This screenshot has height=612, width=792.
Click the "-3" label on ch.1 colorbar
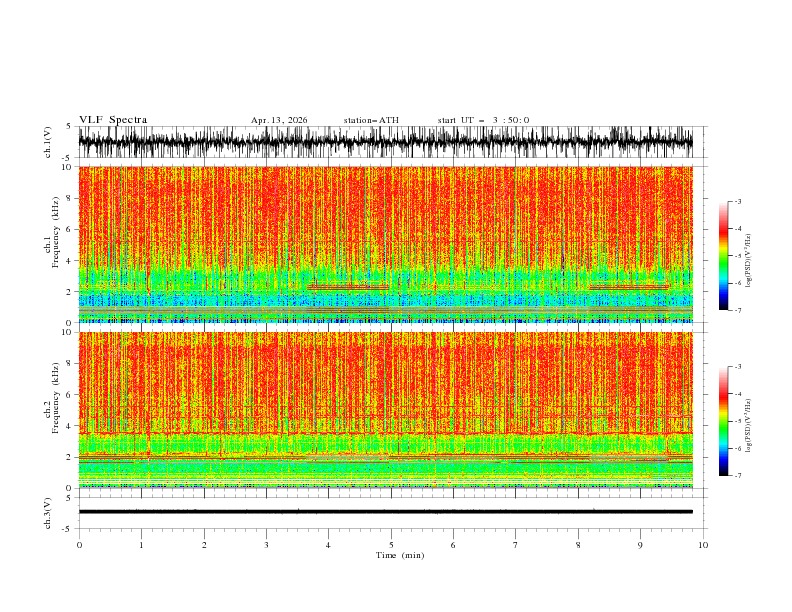(737, 201)
